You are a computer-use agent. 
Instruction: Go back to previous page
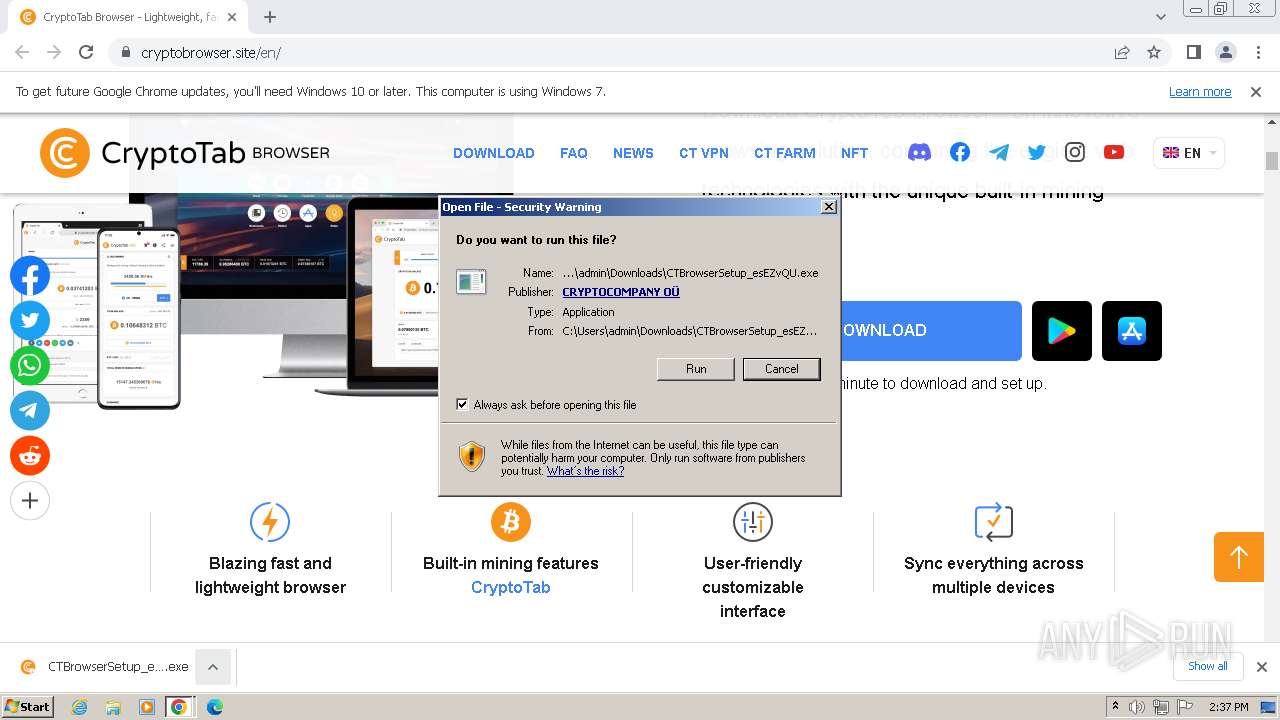coord(22,52)
